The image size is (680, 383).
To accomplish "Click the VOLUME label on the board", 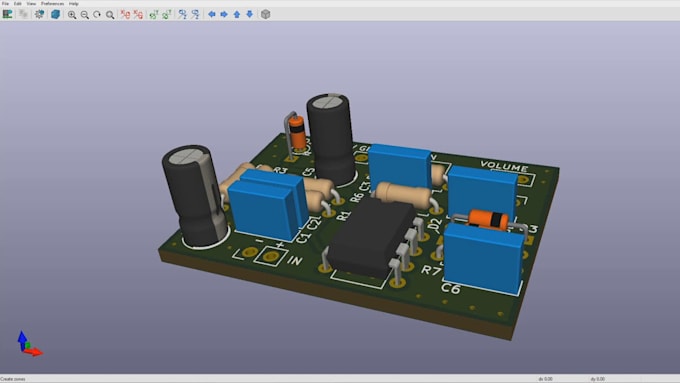I will coord(504,166).
